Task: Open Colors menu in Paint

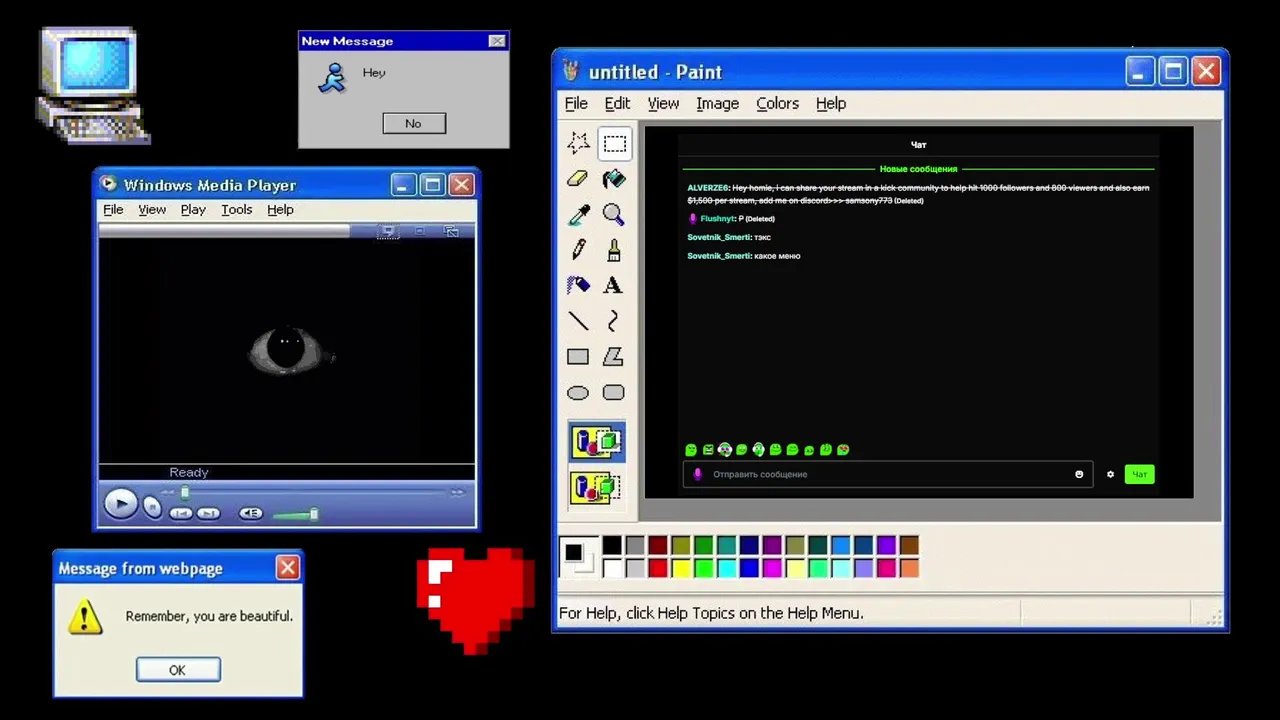Action: pos(777,103)
